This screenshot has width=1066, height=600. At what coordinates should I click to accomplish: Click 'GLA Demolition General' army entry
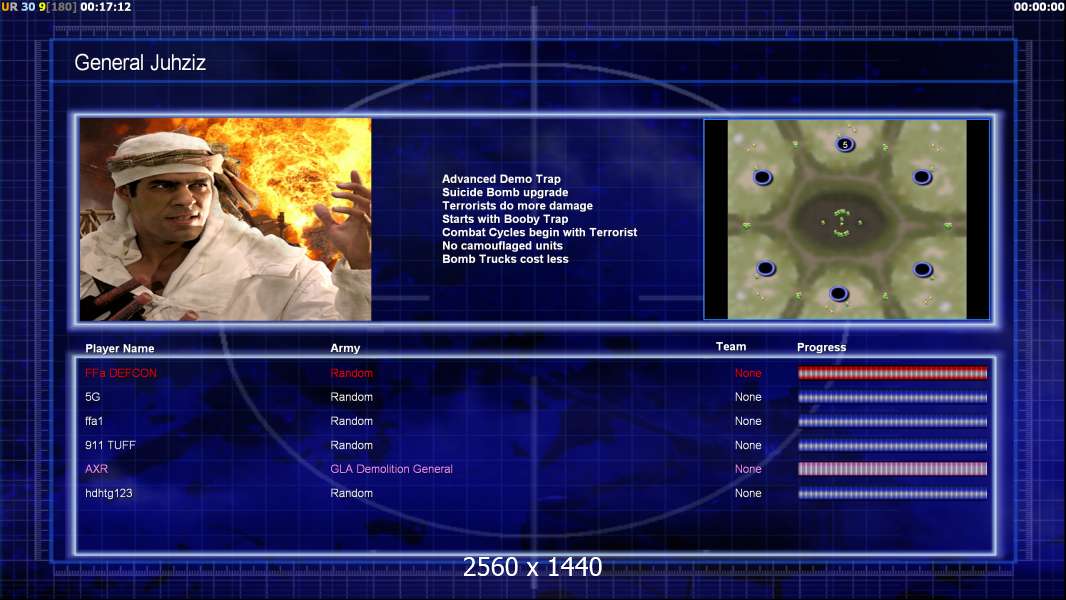392,469
